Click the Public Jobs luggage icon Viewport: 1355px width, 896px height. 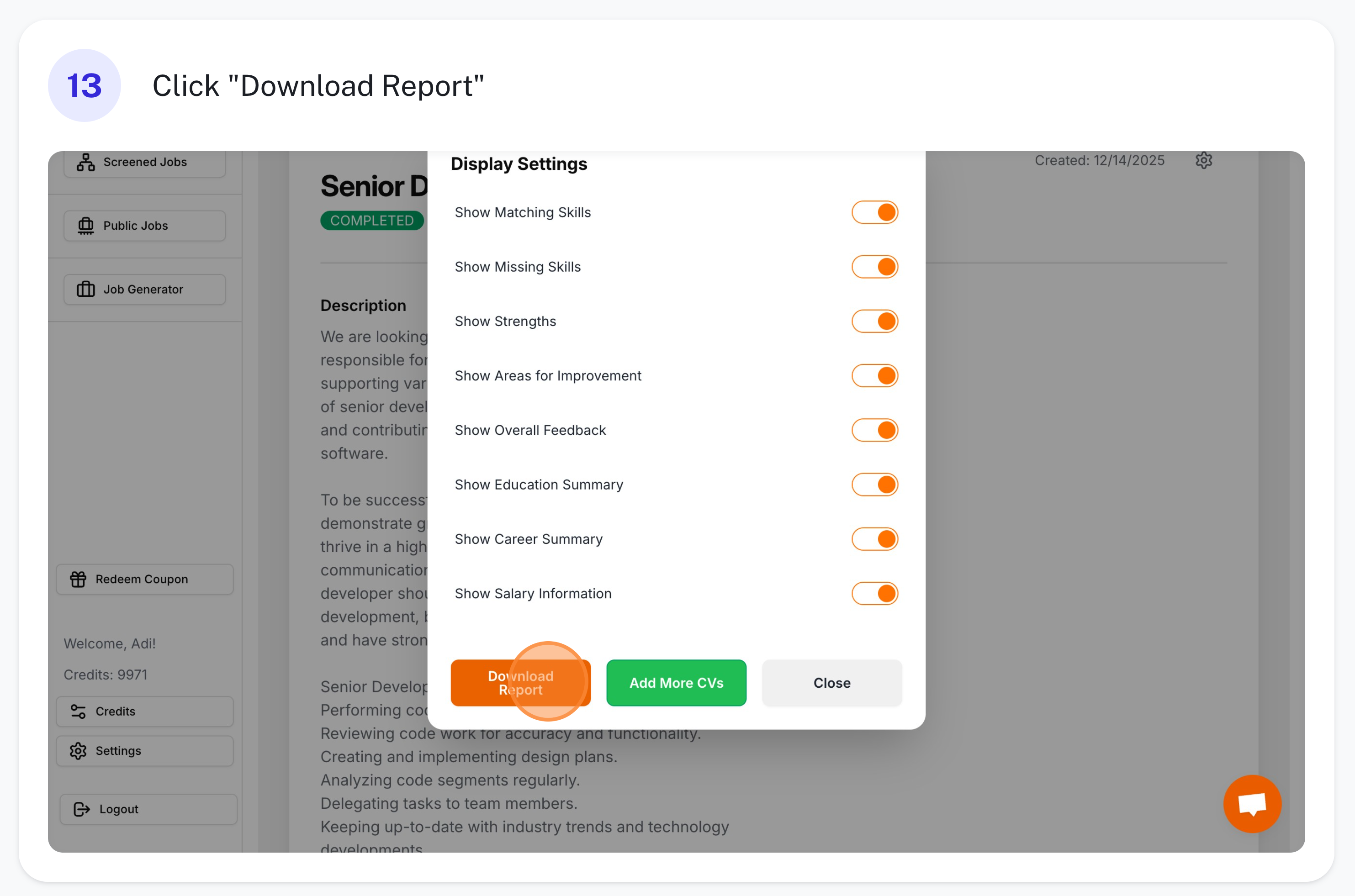point(86,226)
